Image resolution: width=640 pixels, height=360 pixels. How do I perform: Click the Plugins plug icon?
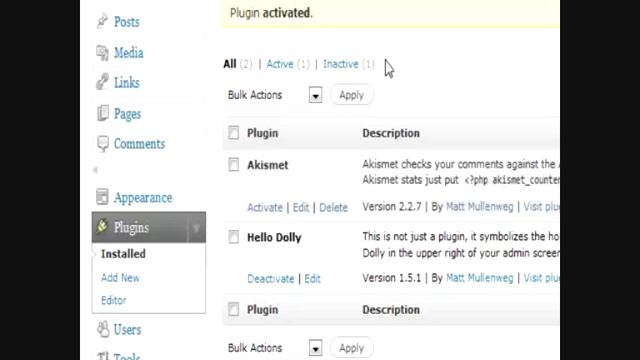tap(102, 226)
